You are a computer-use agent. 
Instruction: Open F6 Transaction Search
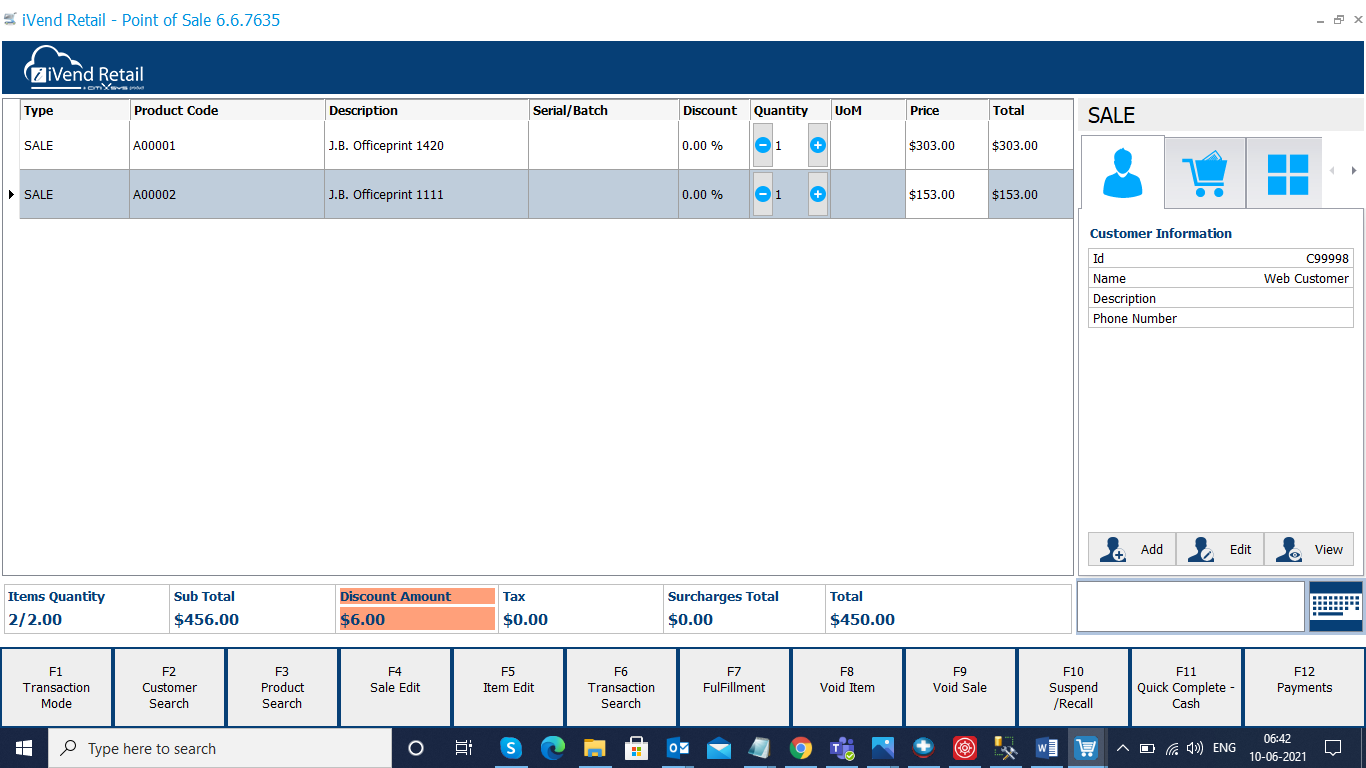(x=621, y=687)
